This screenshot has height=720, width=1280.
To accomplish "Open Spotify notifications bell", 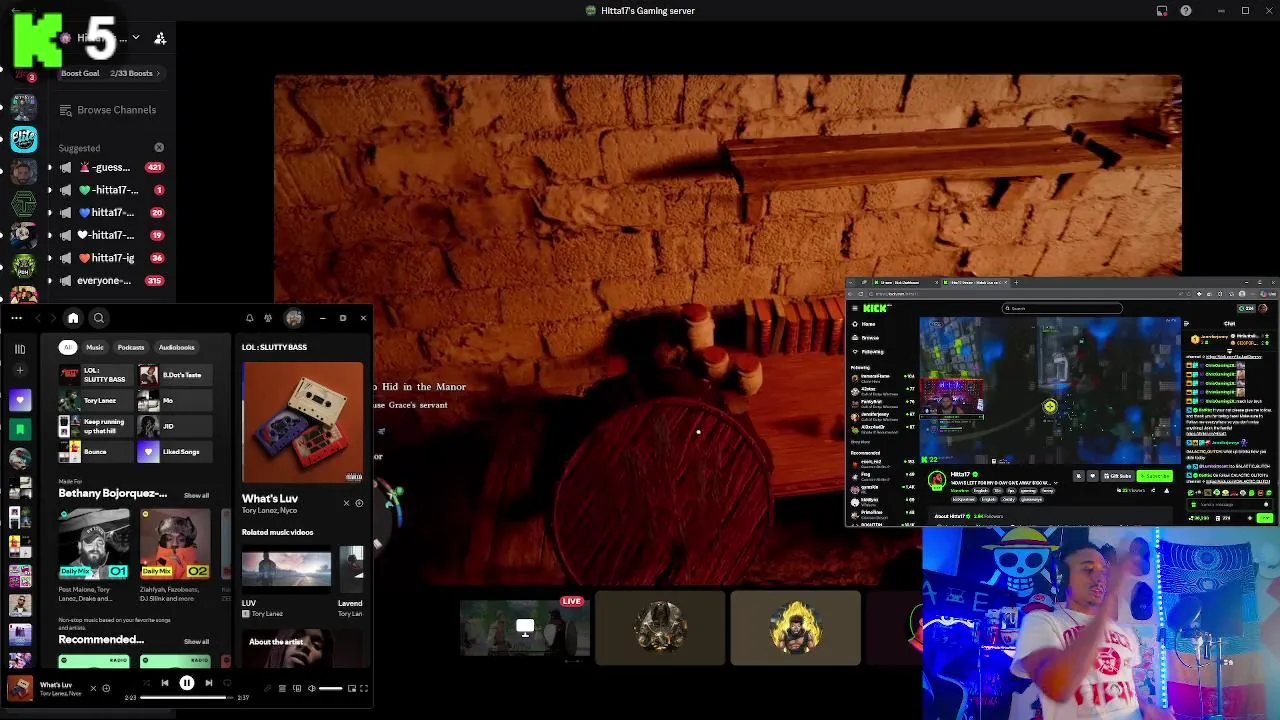I will (250, 318).
